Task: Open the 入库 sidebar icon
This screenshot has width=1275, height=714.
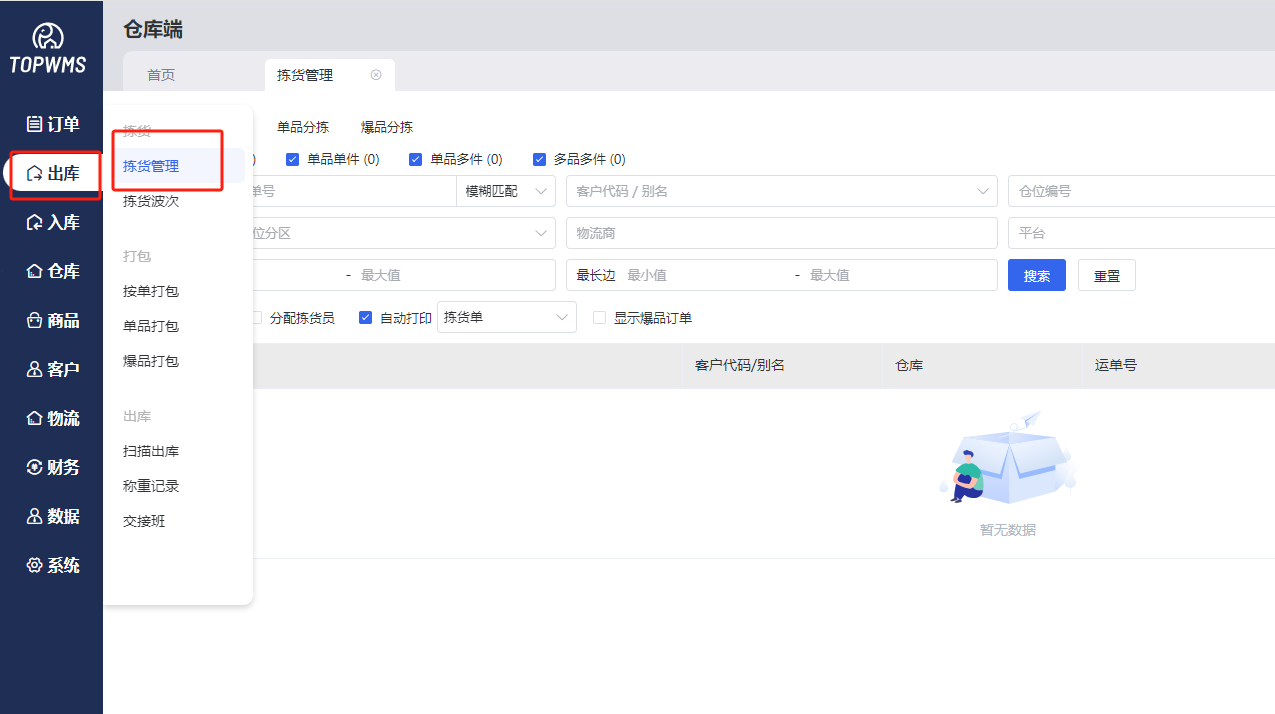Action: tap(35, 222)
